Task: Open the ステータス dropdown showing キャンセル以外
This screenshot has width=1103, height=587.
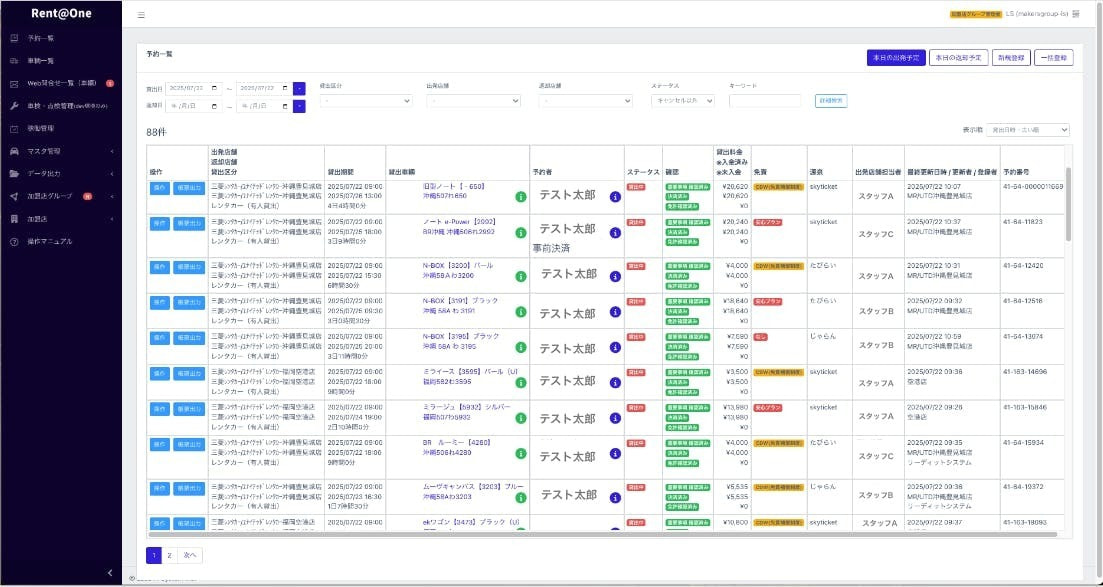Action: coord(682,101)
